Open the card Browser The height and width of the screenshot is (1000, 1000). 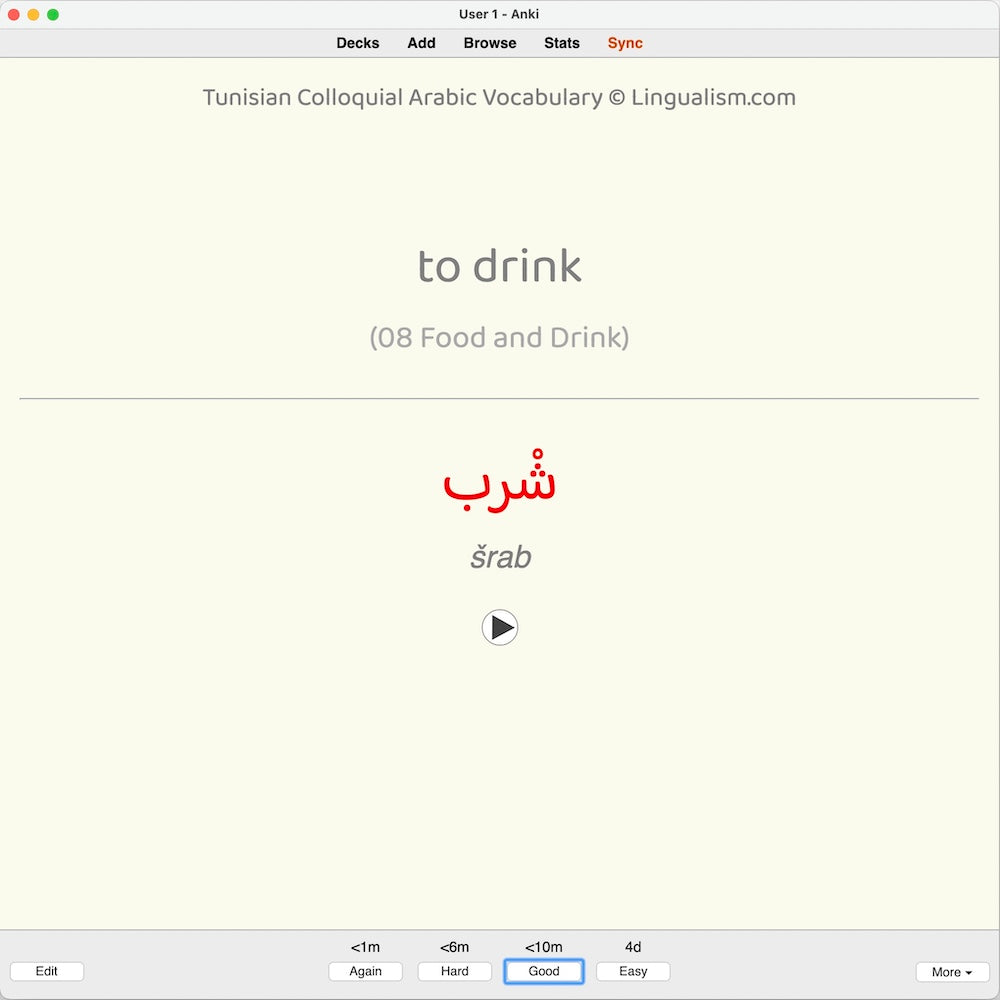tap(489, 43)
